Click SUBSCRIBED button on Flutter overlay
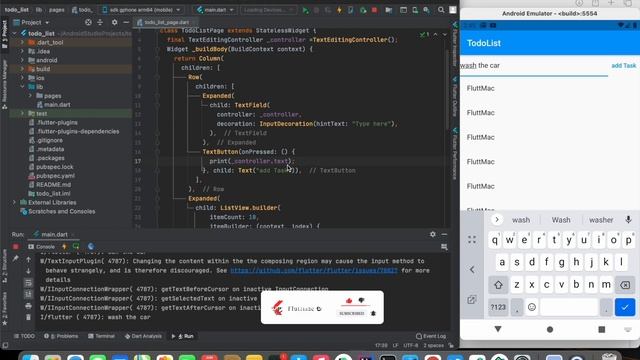The height and width of the screenshot is (360, 640). pyautogui.click(x=351, y=313)
